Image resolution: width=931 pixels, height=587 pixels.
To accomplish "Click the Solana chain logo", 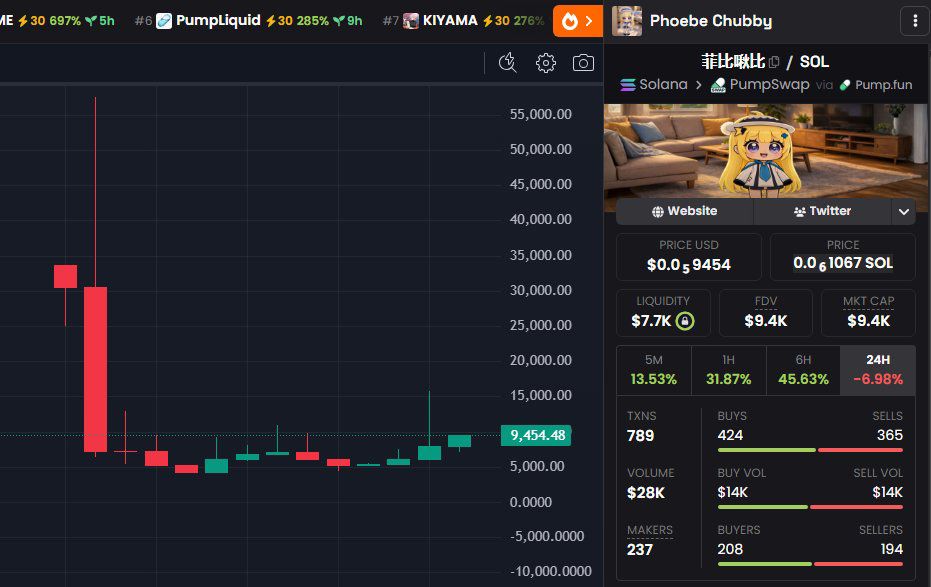I will (628, 85).
